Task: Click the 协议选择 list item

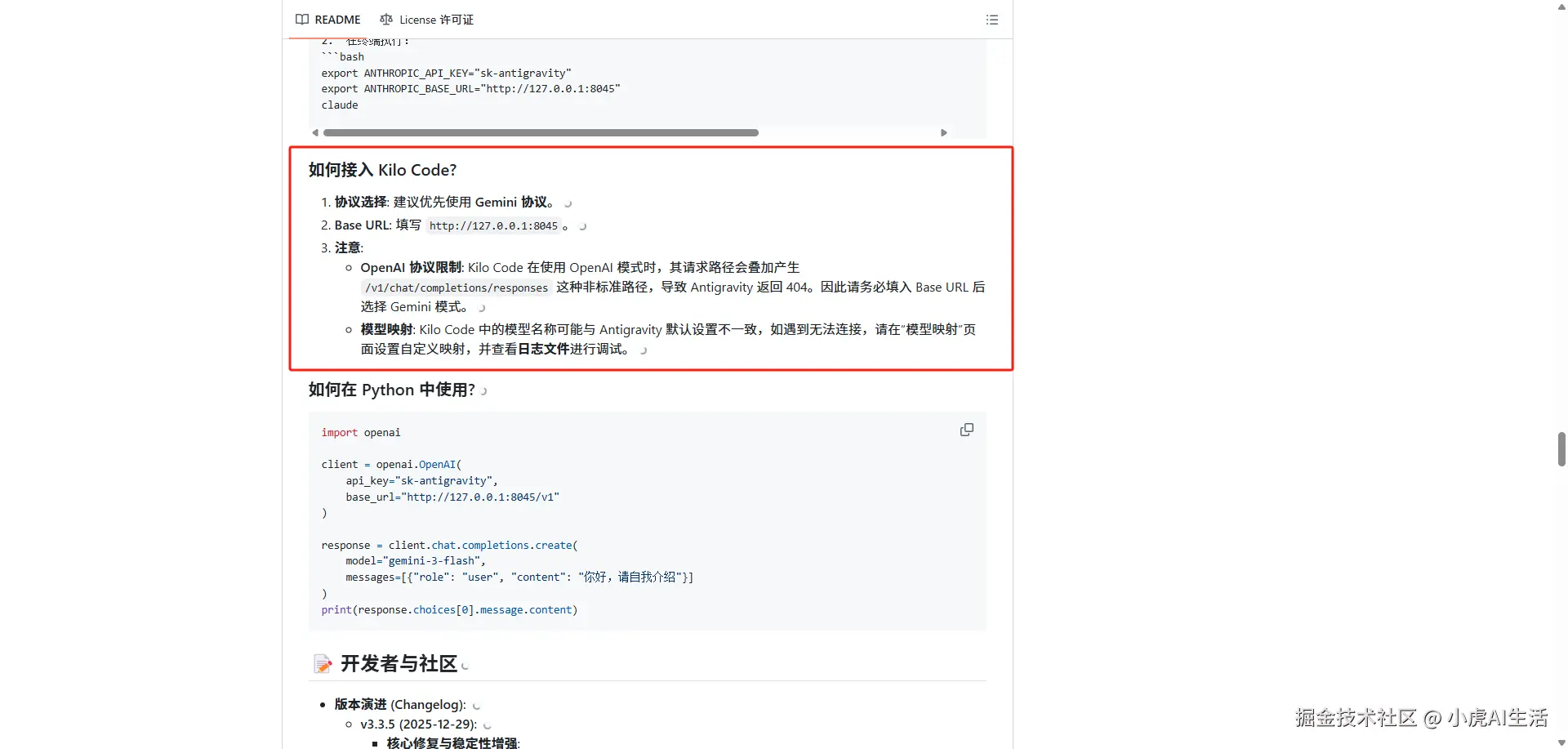Action: pos(446,202)
